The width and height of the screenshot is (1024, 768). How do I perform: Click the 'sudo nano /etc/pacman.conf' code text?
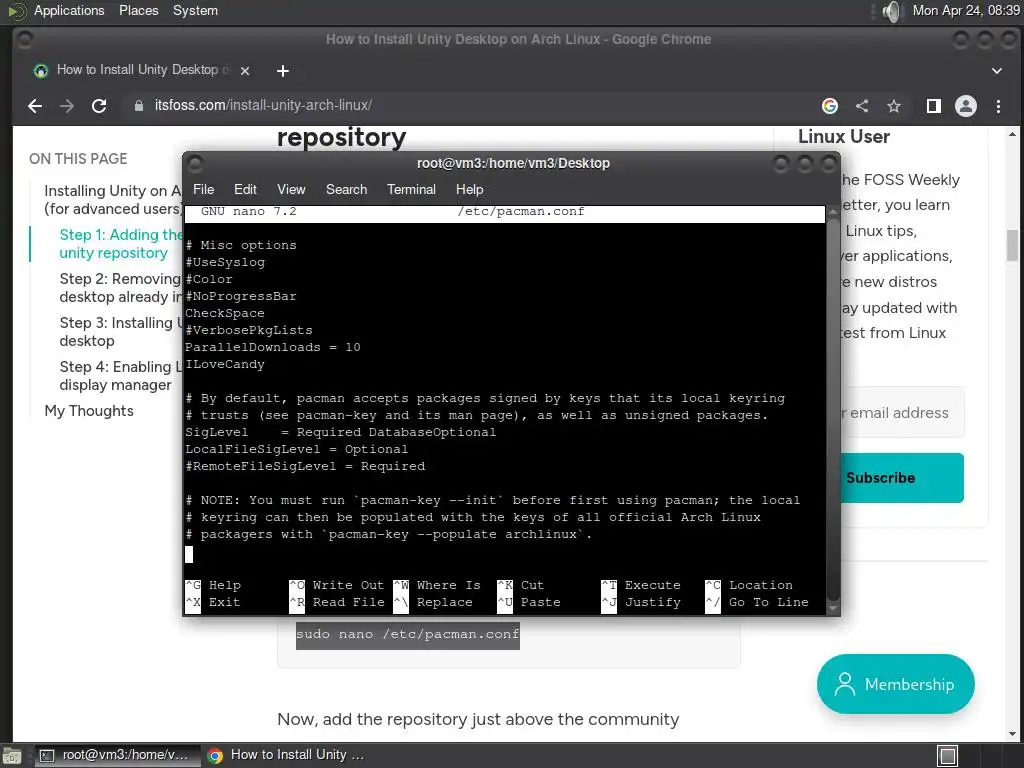pos(408,634)
